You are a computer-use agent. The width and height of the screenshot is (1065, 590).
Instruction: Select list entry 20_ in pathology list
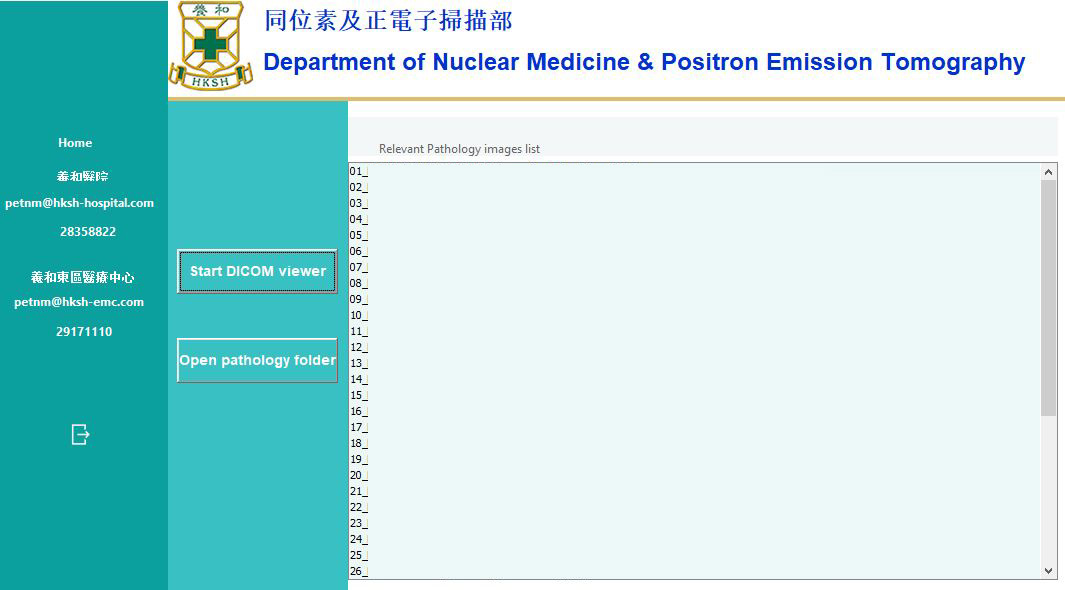(x=358, y=475)
